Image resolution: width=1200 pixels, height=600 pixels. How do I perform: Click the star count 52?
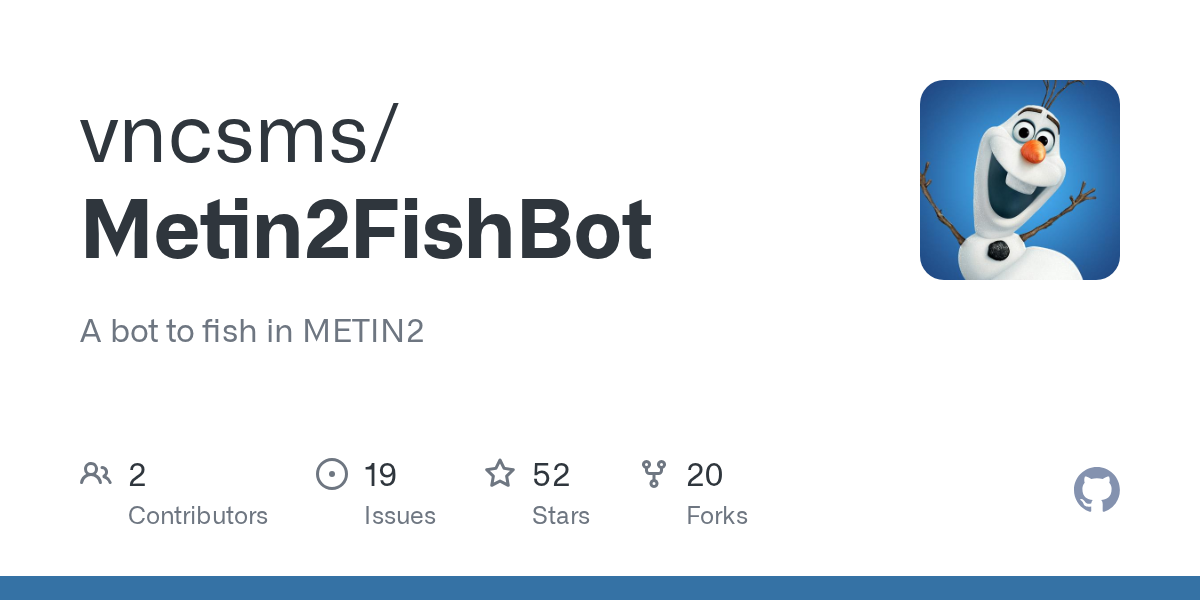(551, 475)
